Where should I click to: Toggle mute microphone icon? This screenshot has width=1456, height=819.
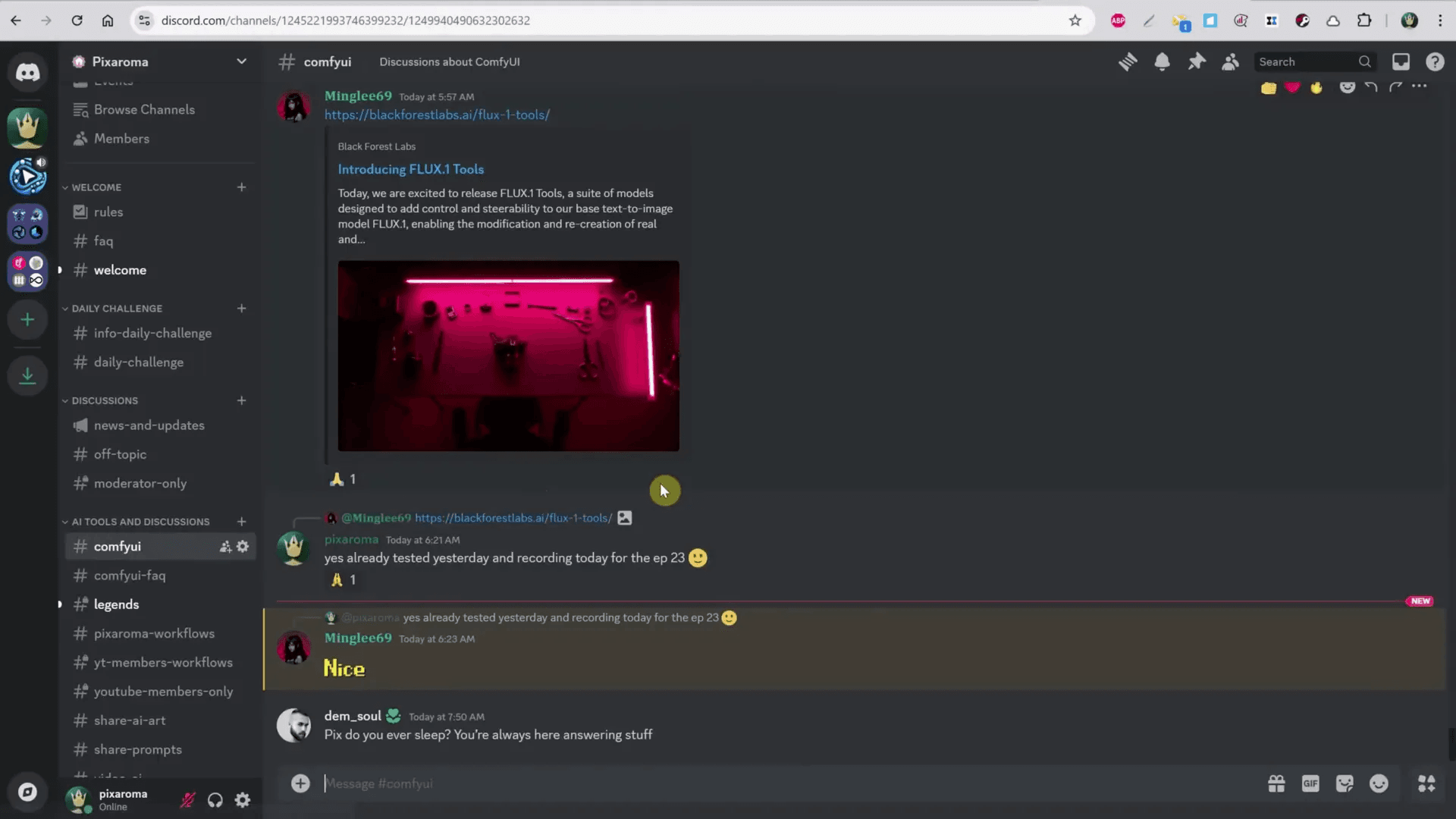tap(187, 799)
